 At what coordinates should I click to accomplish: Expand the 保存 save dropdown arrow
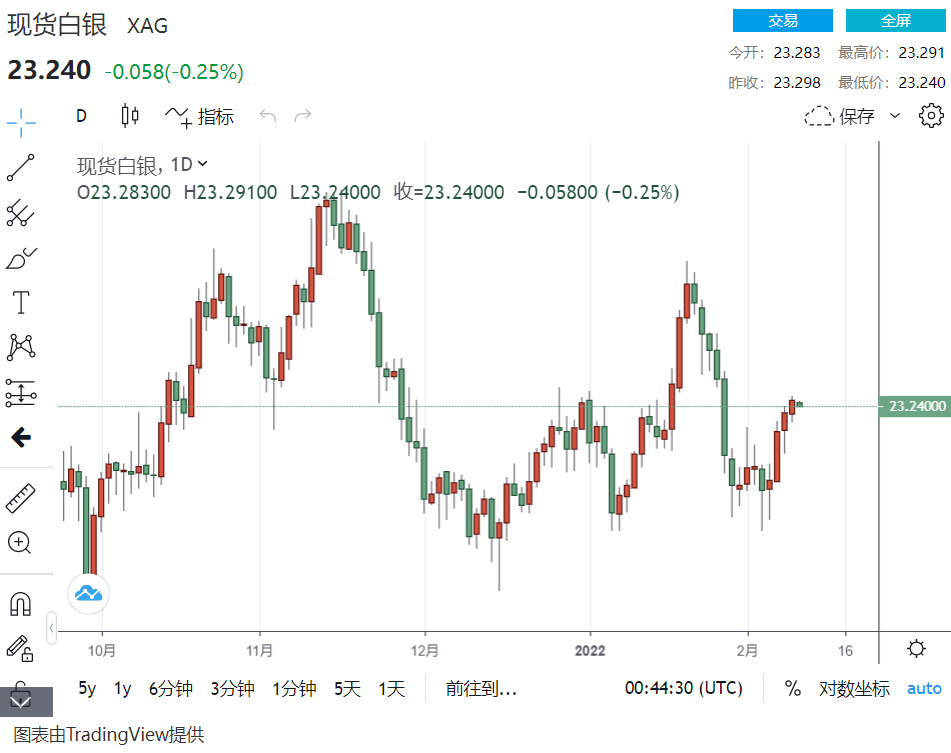coord(895,116)
